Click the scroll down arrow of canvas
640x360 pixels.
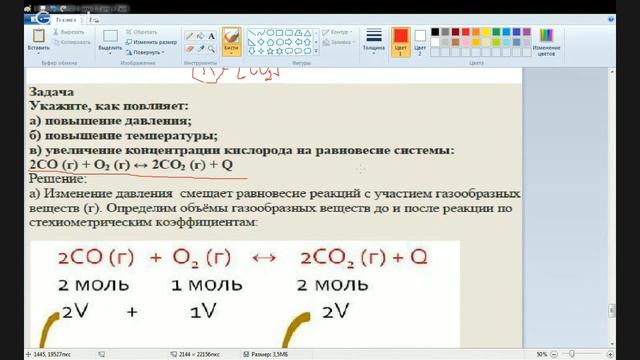pyautogui.click(x=611, y=344)
